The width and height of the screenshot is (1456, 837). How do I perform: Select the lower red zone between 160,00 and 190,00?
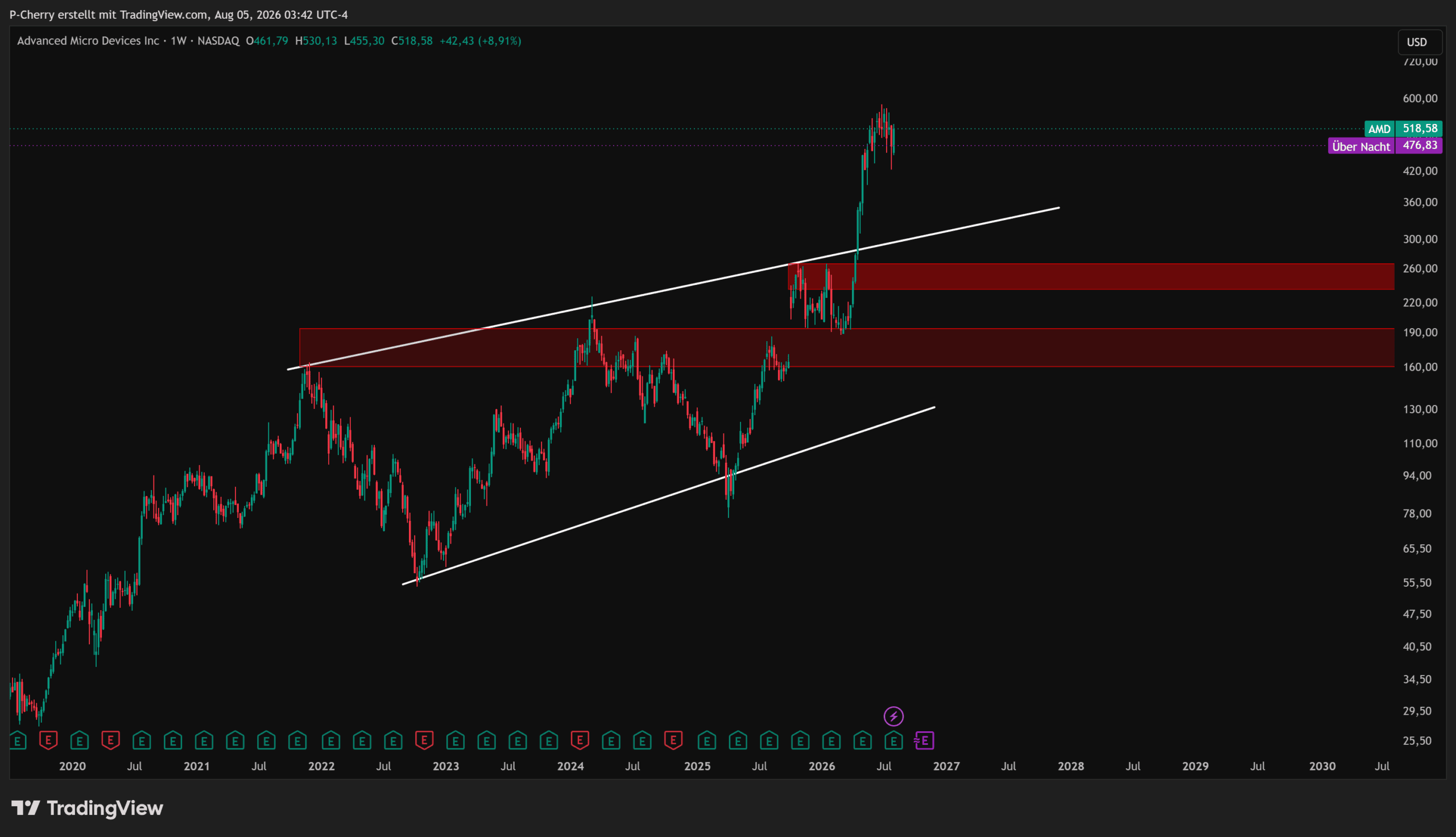(847, 348)
